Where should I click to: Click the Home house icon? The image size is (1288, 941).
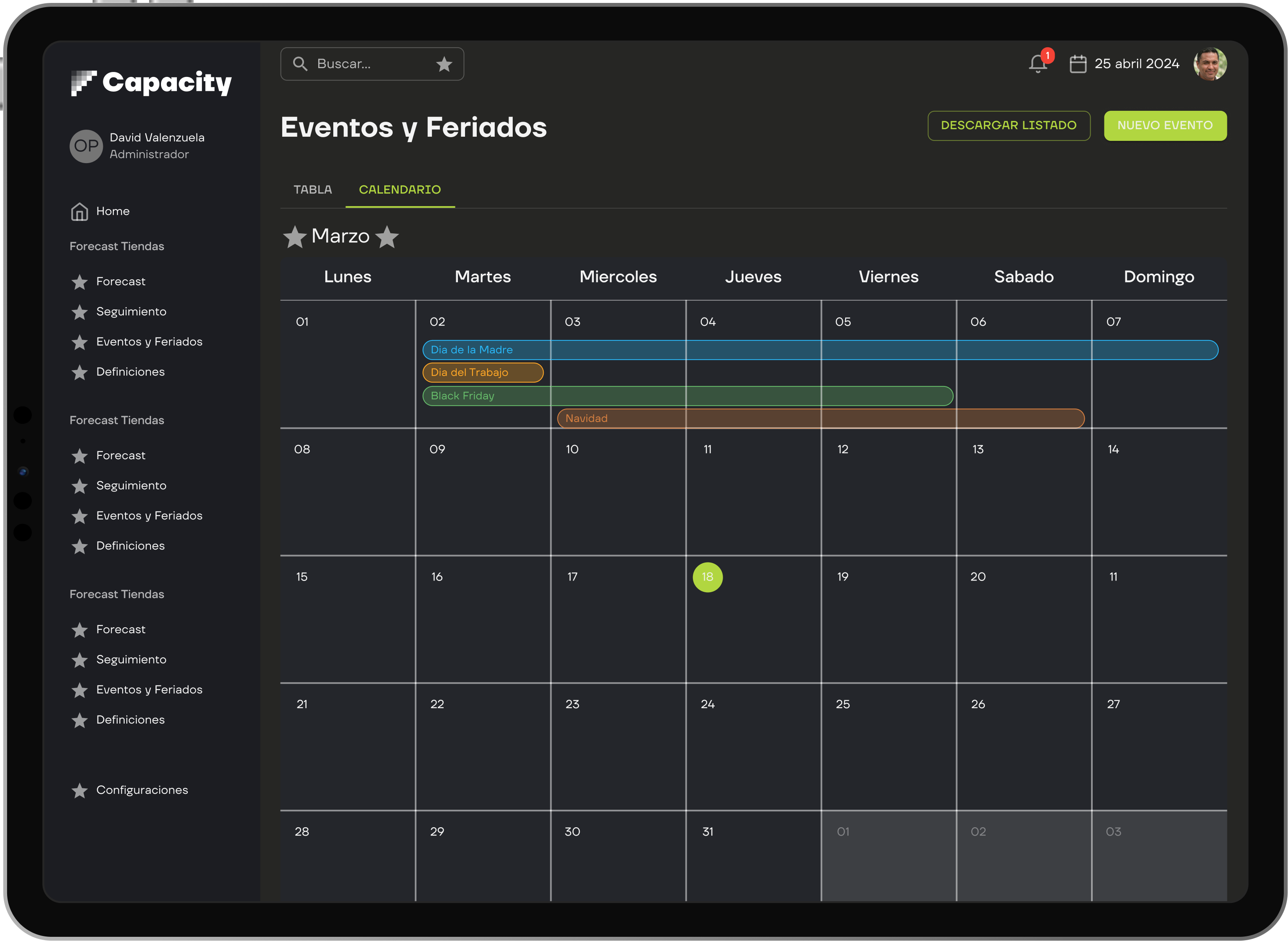(x=79, y=211)
